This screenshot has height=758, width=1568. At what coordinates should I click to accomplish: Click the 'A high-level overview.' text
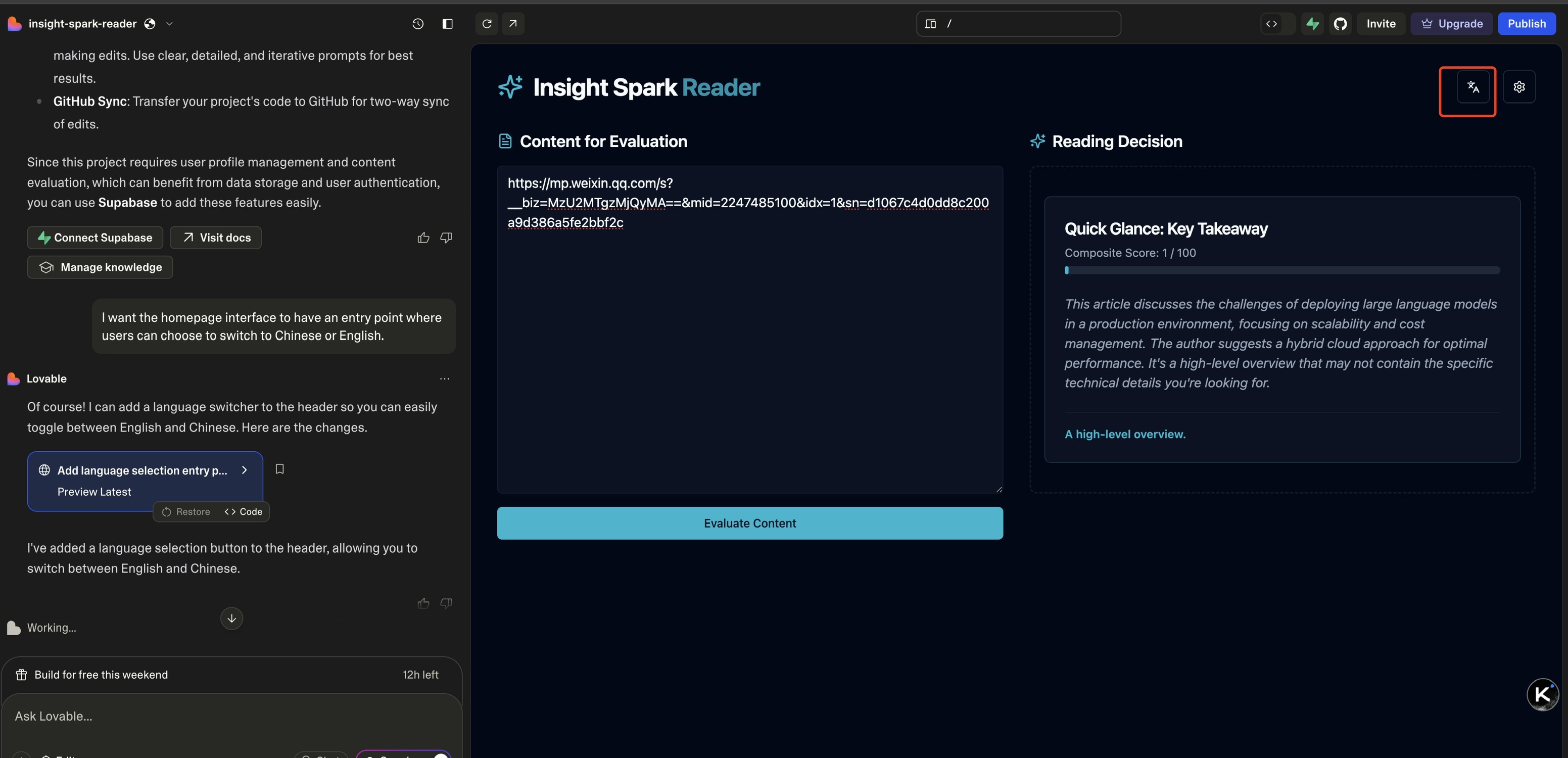click(1125, 434)
